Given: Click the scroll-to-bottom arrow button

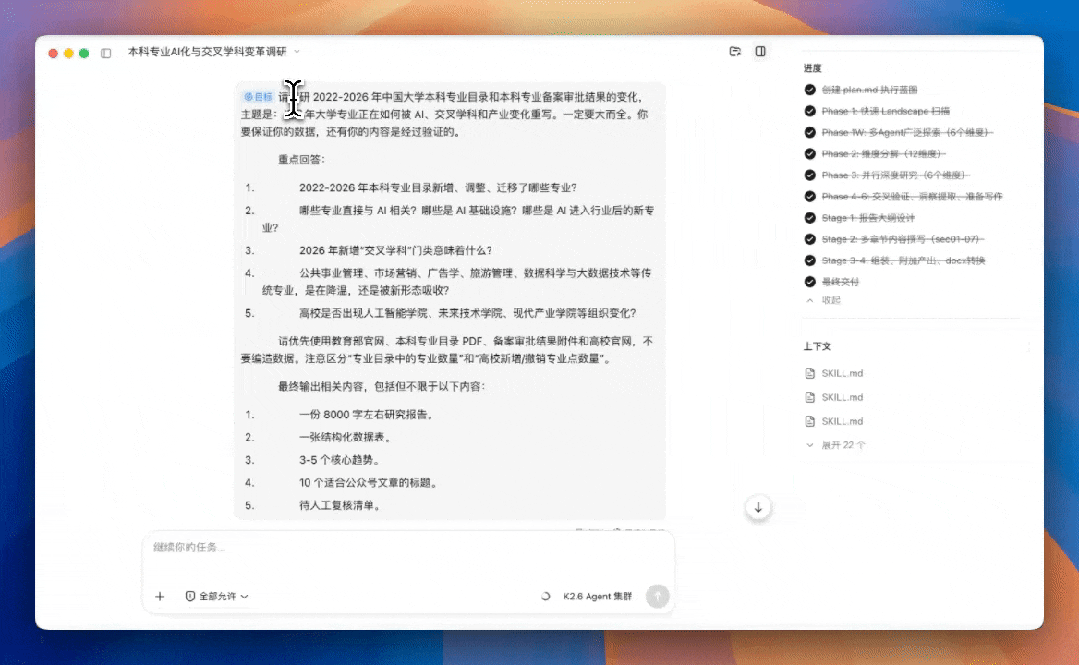Looking at the screenshot, I should 758,508.
